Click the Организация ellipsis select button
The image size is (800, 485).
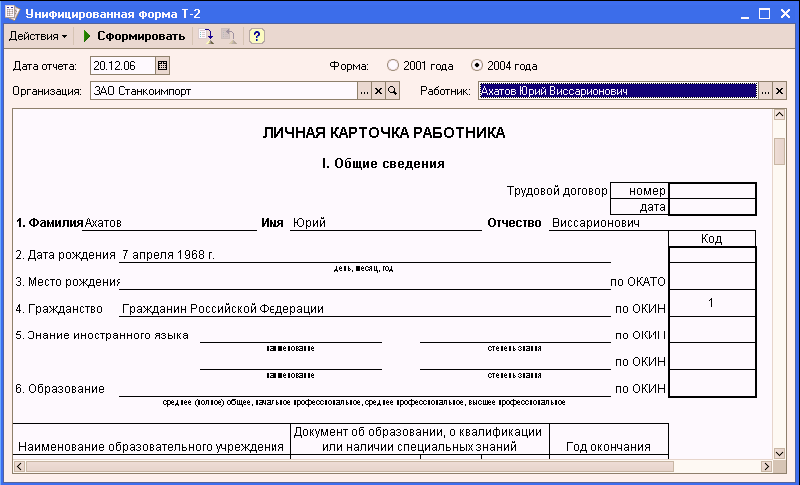coord(364,91)
